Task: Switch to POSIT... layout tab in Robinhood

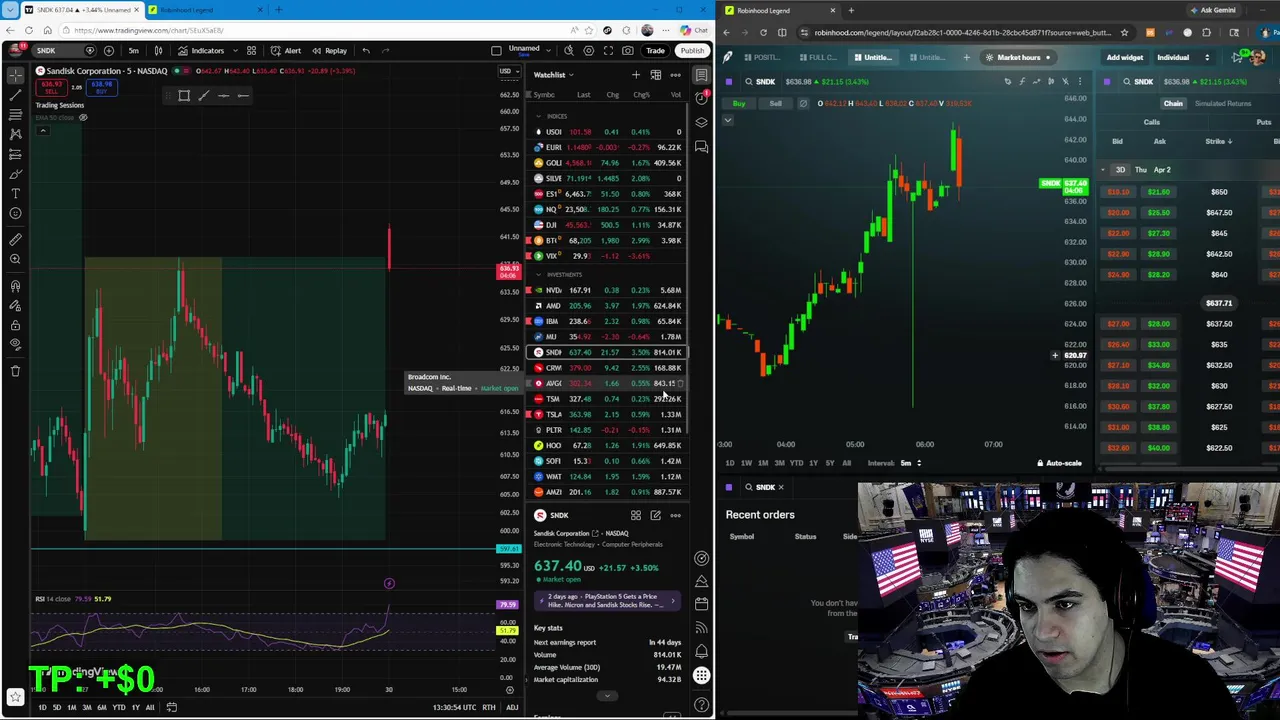Action: (763, 57)
